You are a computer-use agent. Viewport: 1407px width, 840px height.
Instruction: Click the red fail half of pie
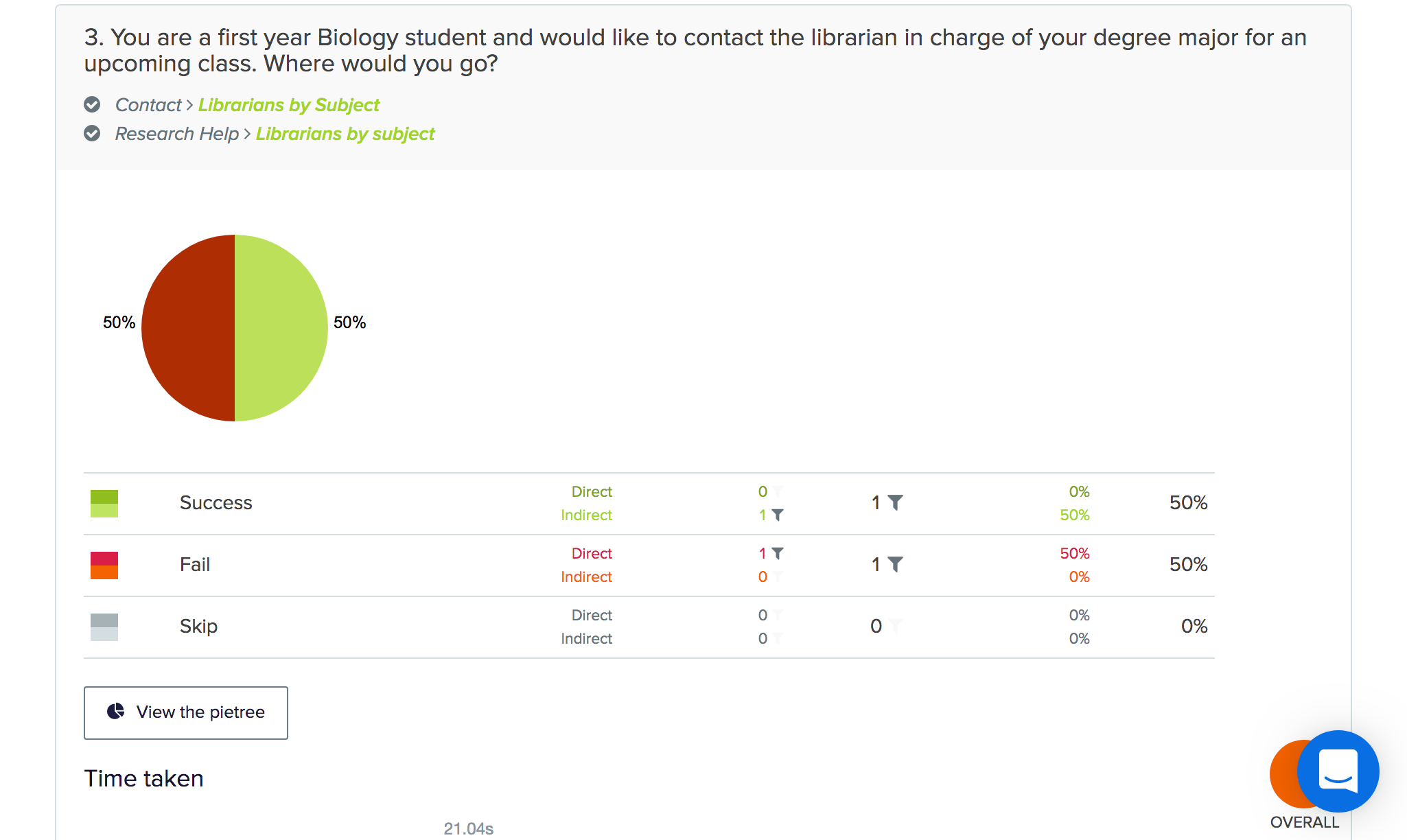click(x=188, y=328)
